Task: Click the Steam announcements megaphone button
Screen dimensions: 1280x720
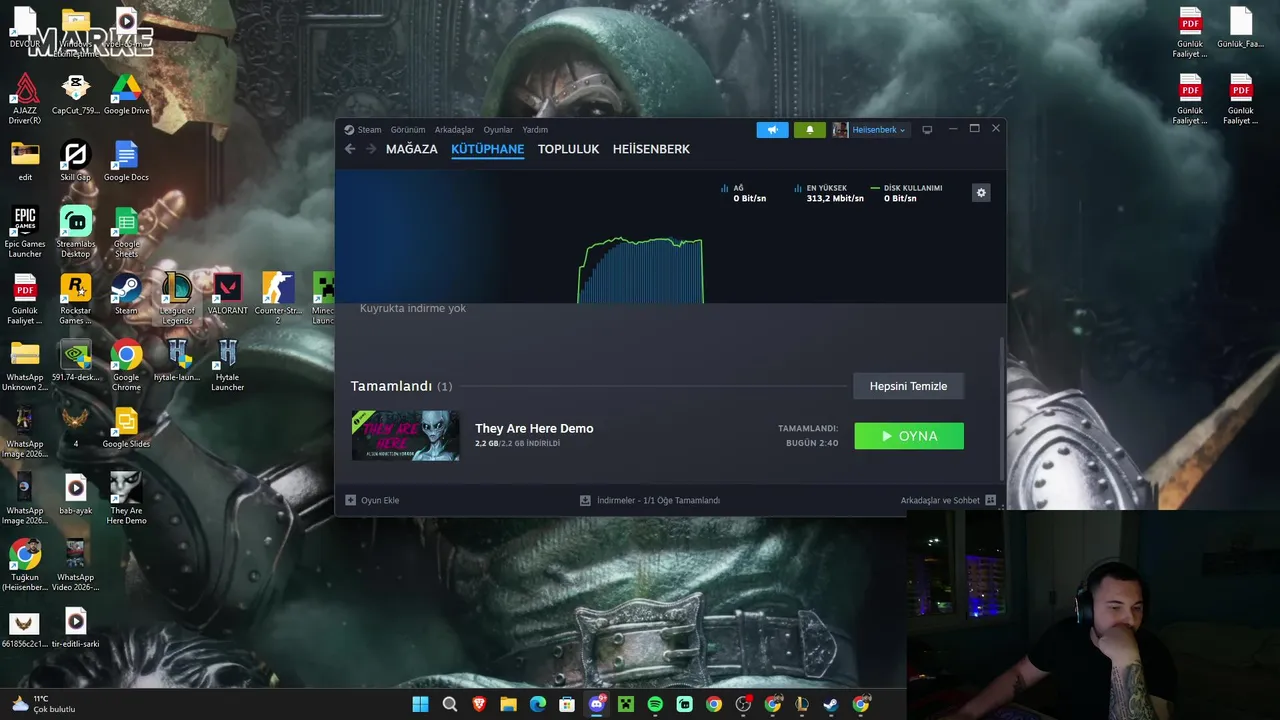Action: click(x=772, y=130)
